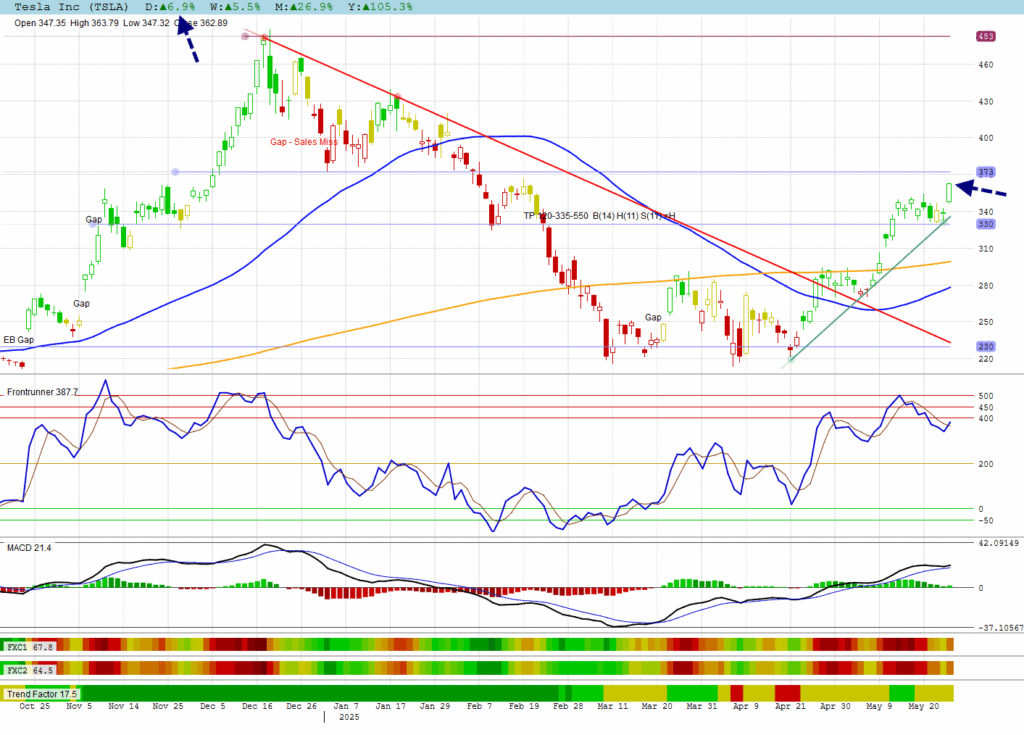Screen dimensions: 1024x735
Task: Click the 430 price axis label
Action: point(985,101)
